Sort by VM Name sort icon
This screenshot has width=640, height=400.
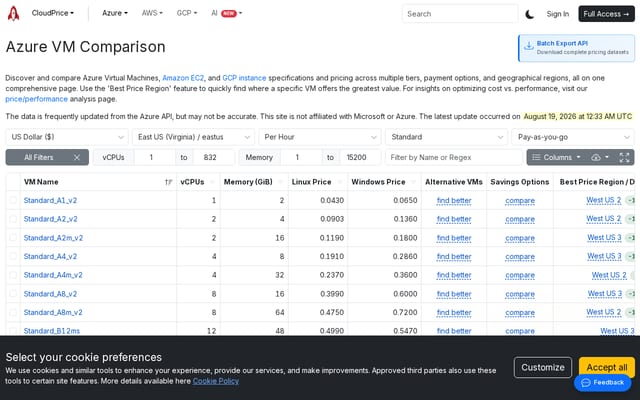coord(168,182)
